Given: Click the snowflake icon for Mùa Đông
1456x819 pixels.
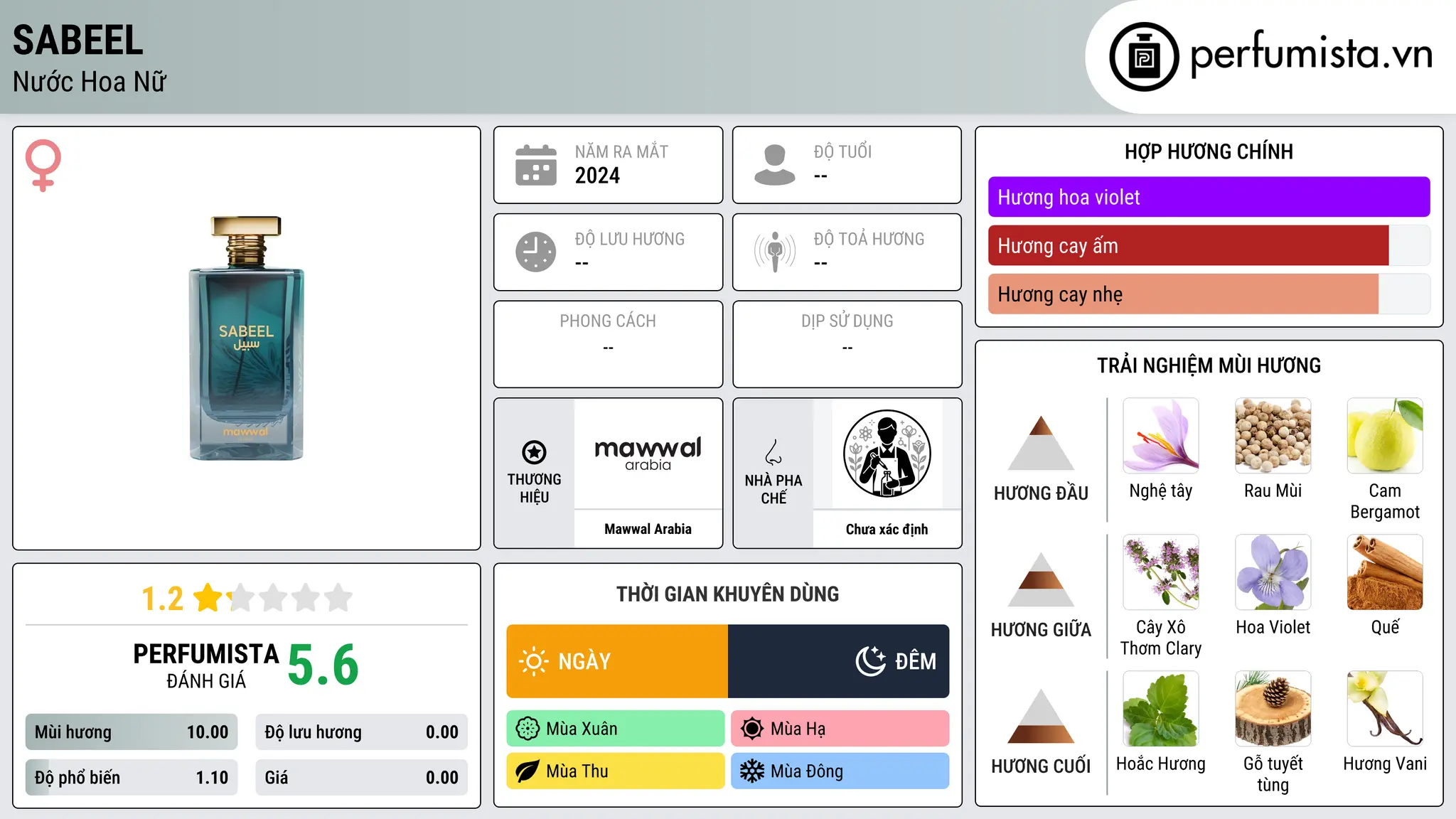Looking at the screenshot, I should [752, 771].
